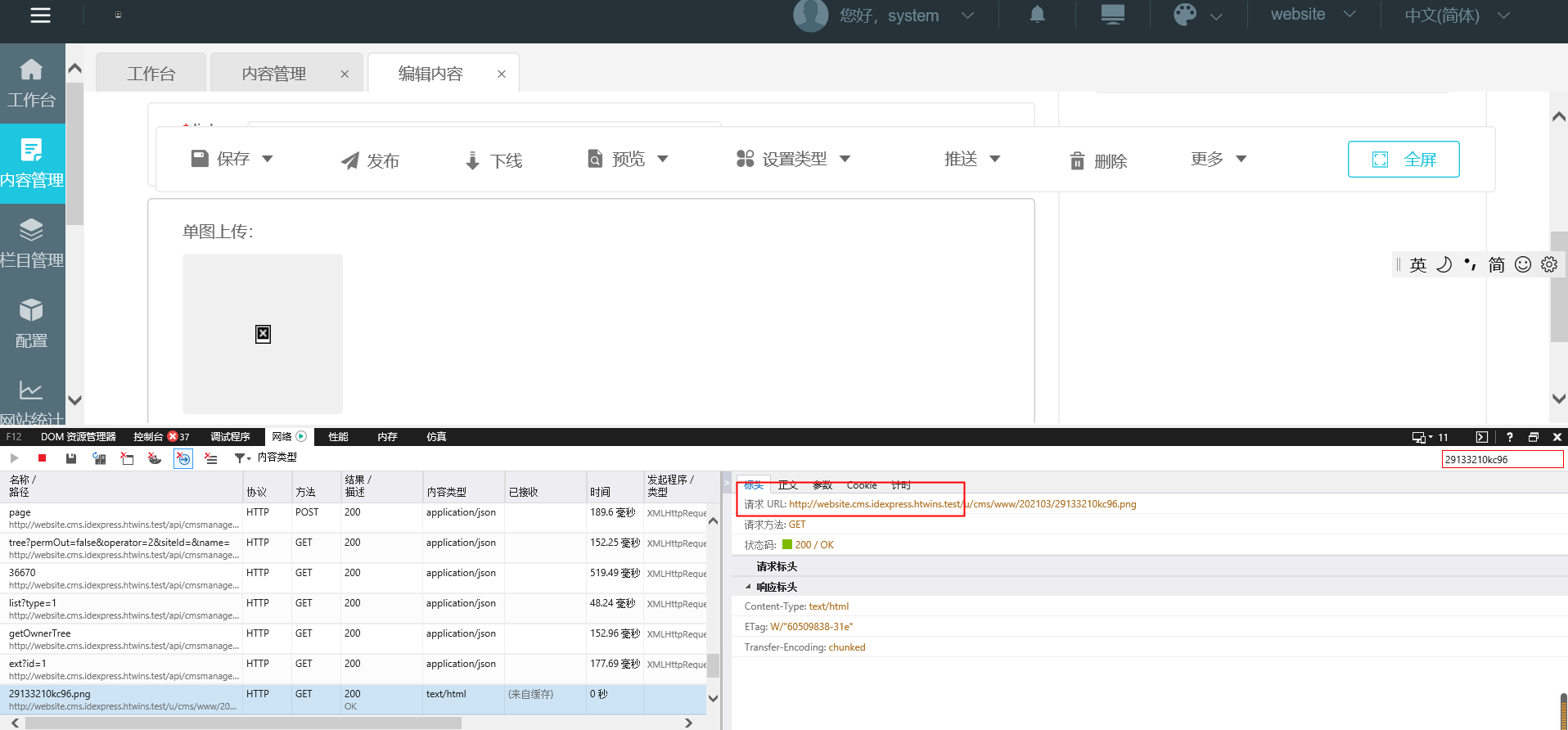Screen dimensions: 1568x730
Task: Toggle IME 简 simplified Chinese mode
Action: [1497, 264]
